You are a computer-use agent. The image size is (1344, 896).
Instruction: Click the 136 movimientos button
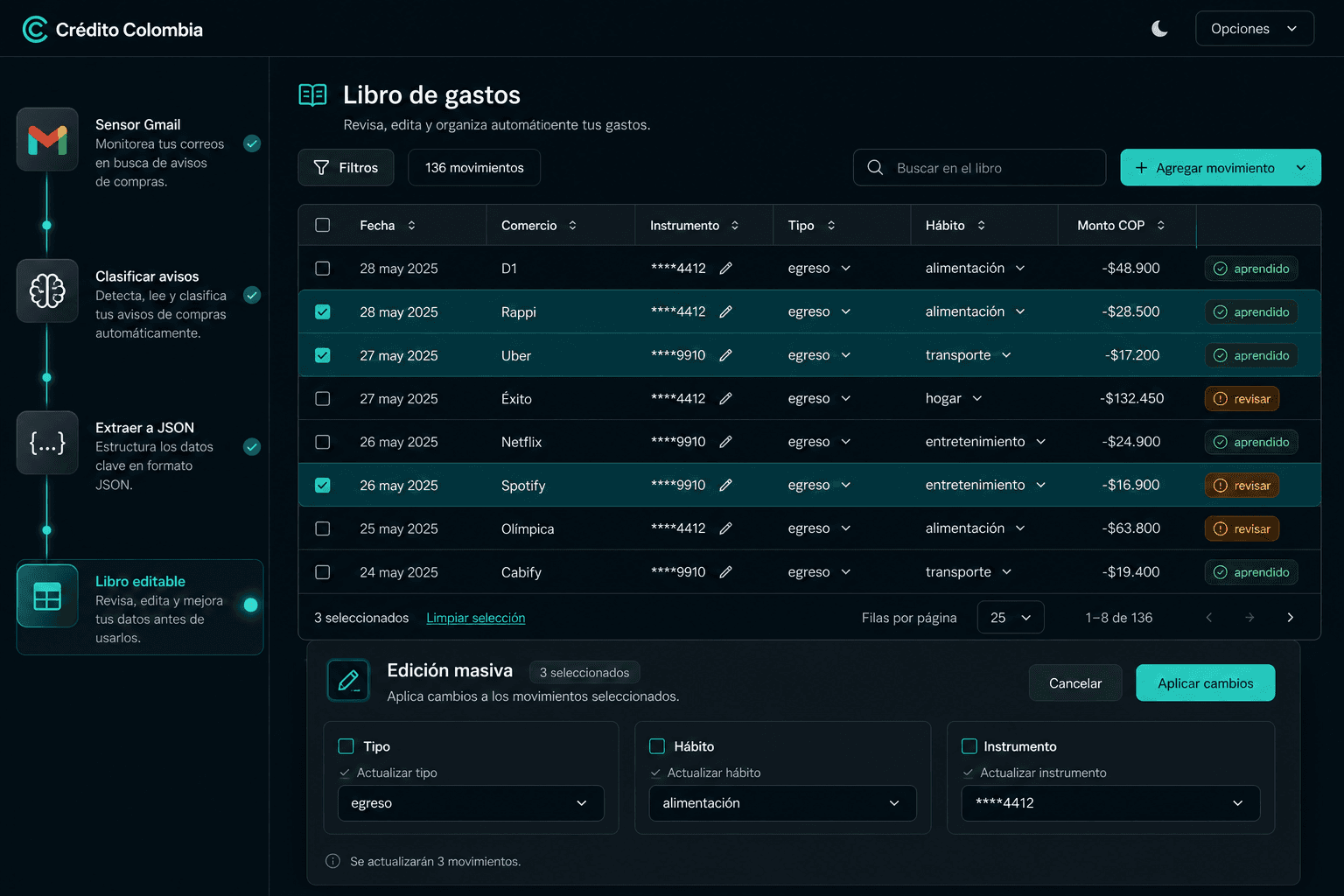pyautogui.click(x=474, y=167)
